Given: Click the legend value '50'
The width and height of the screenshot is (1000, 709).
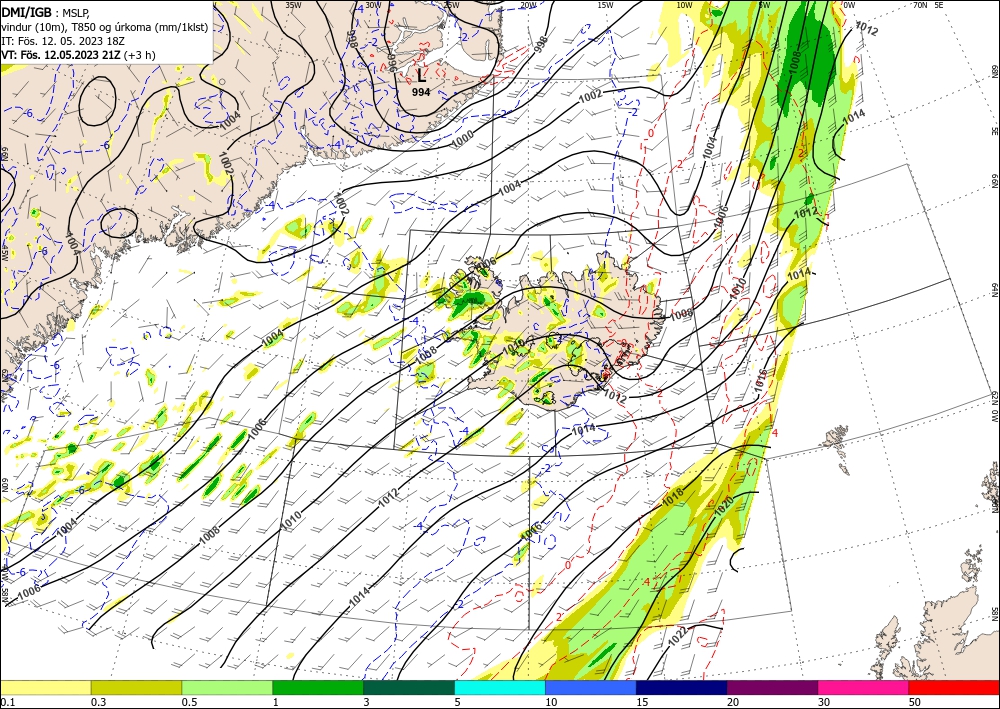Looking at the screenshot, I should (x=915, y=702).
